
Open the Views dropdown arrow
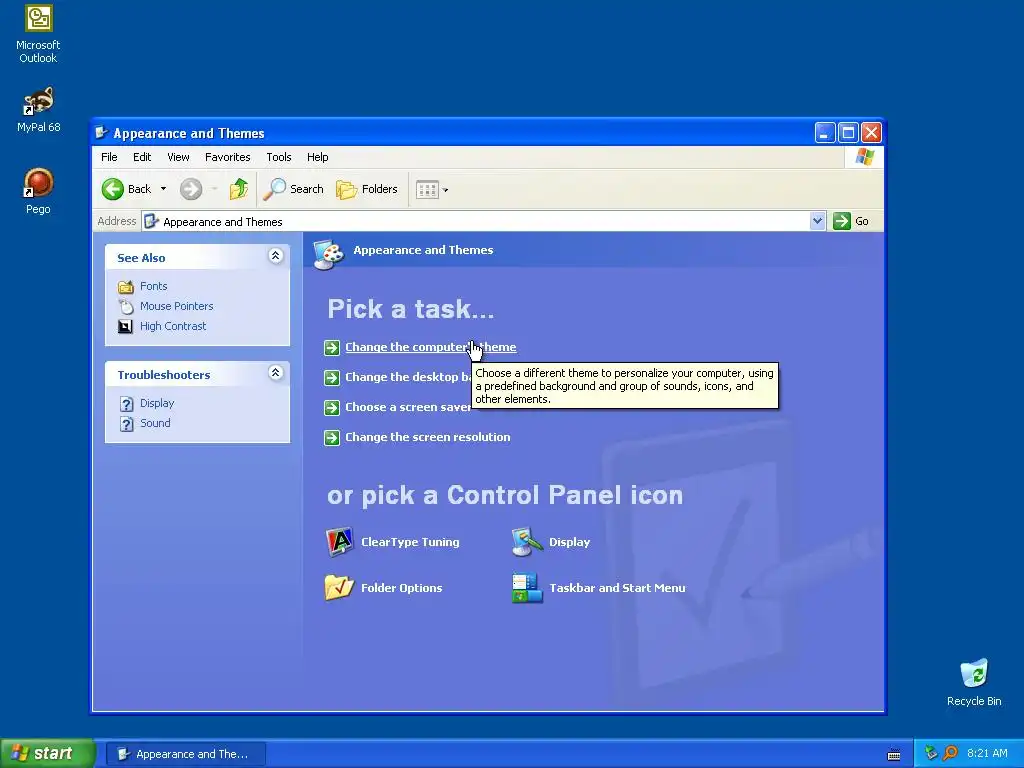tap(445, 190)
